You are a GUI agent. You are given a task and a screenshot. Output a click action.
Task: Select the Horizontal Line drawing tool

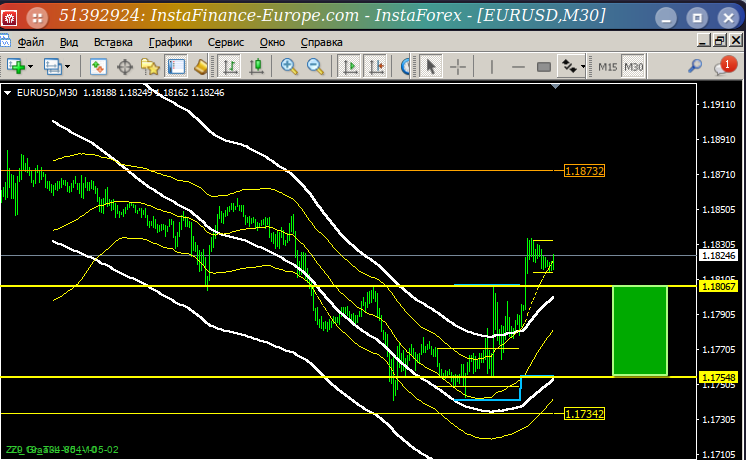(518, 67)
